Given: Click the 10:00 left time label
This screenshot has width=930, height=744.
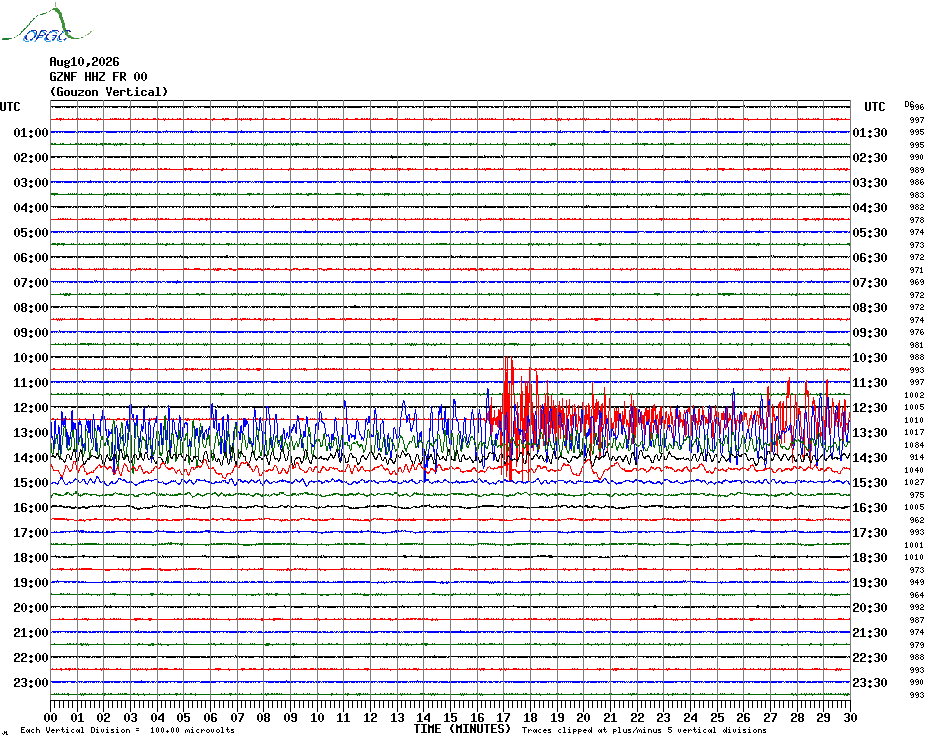Looking at the screenshot, I should (31, 358).
